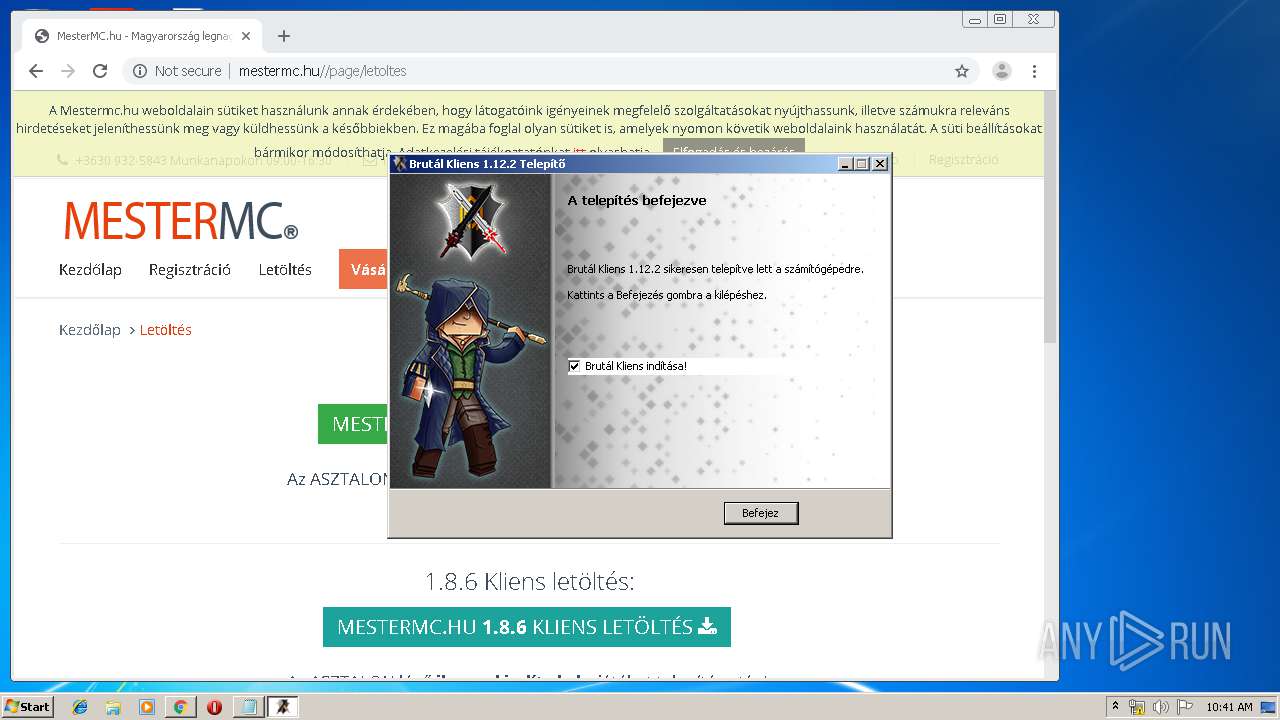The image size is (1280, 720).
Task: Open Action Center flag icon
Action: tap(1185, 707)
